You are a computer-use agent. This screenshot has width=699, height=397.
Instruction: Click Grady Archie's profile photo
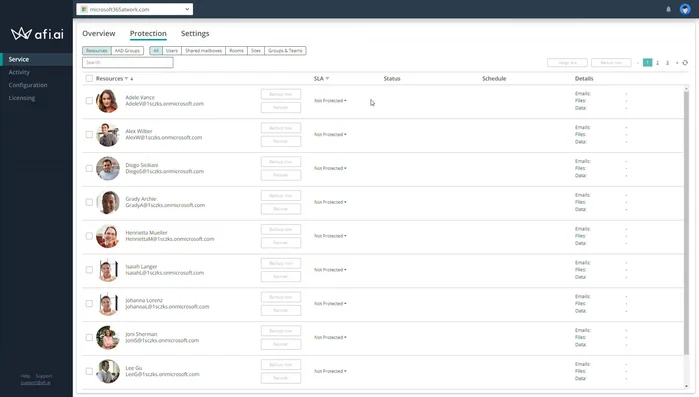[x=107, y=203]
